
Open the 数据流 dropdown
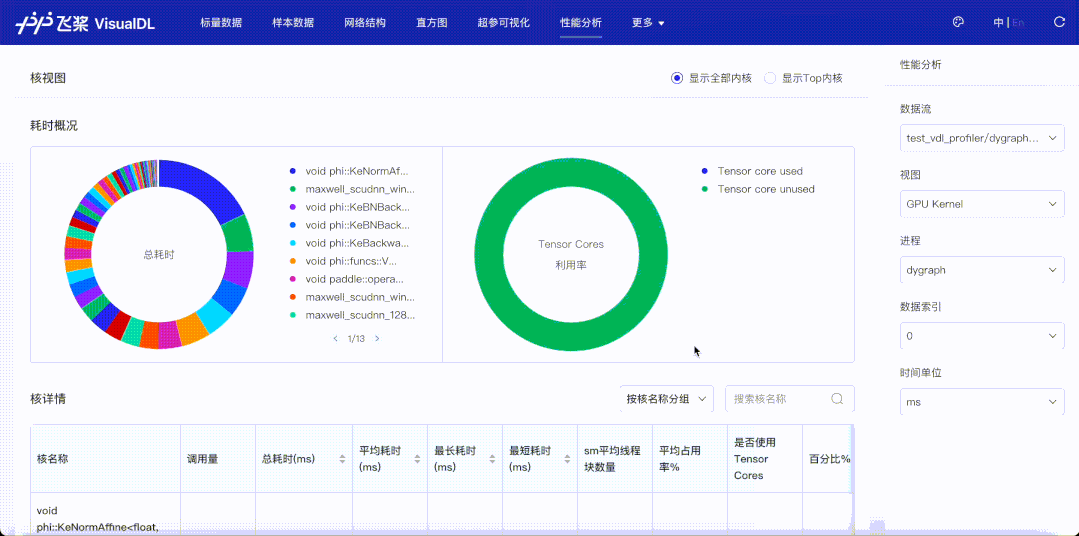pyautogui.click(x=980, y=138)
